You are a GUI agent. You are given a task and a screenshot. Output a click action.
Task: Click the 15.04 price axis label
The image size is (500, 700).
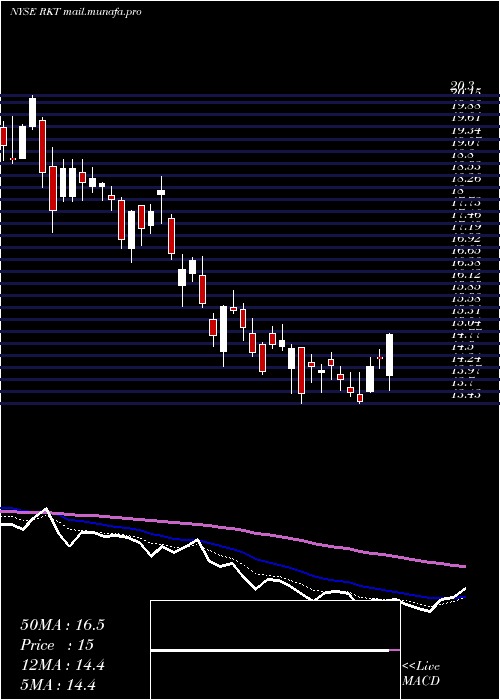pos(465,323)
